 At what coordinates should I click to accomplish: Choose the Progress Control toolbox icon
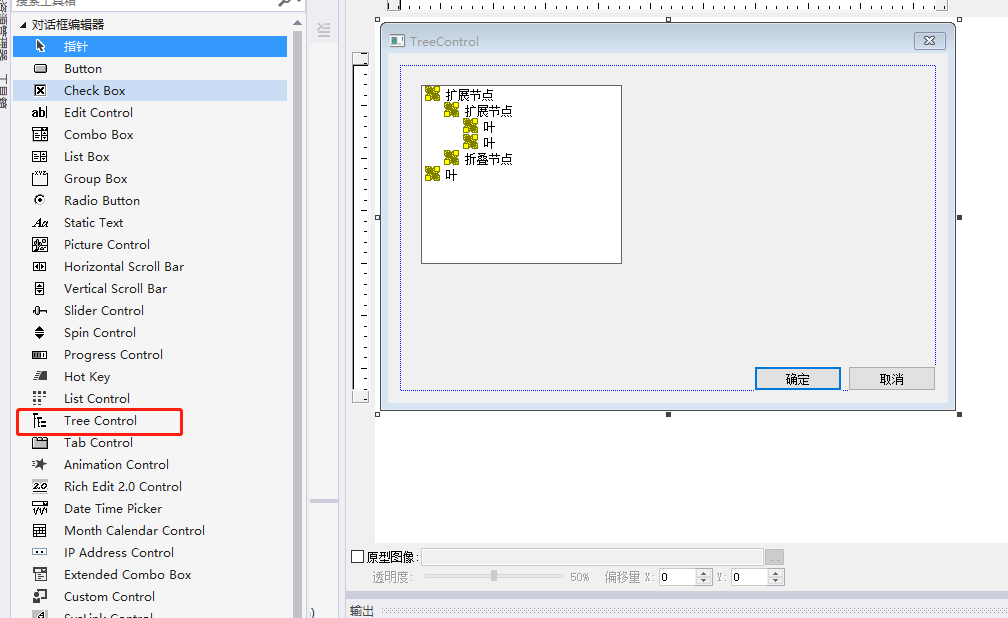pyautogui.click(x=40, y=354)
